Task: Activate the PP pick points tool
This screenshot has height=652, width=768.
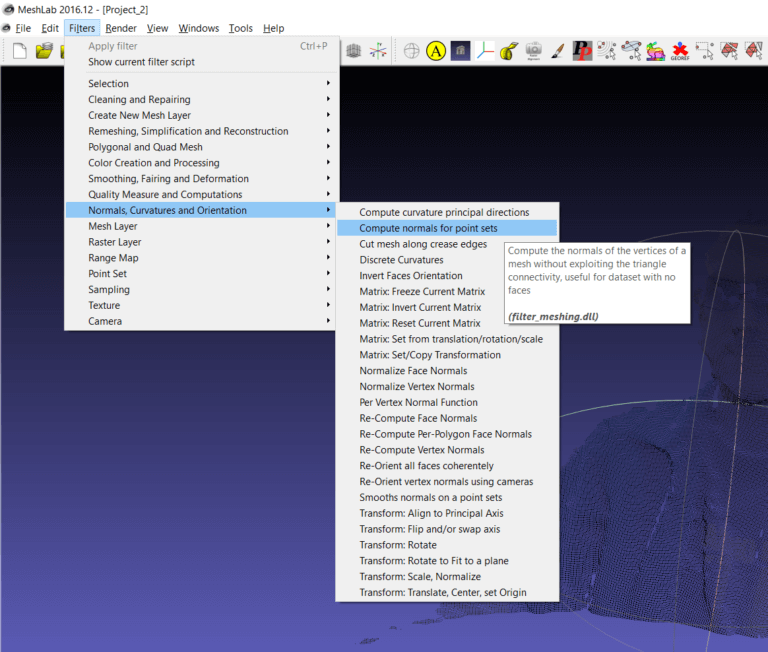Action: coord(582,50)
